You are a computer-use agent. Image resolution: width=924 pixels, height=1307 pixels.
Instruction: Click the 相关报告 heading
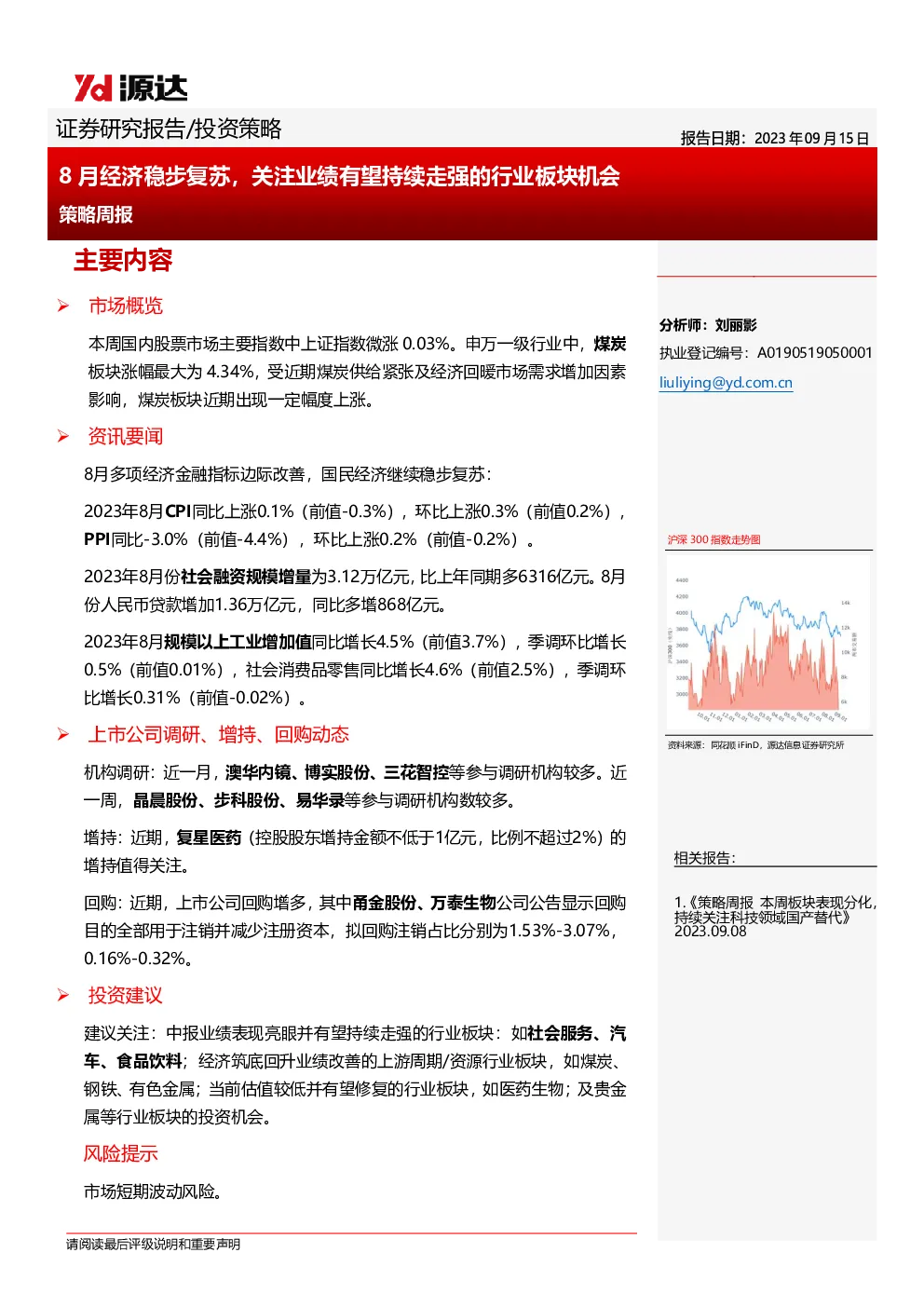[705, 858]
